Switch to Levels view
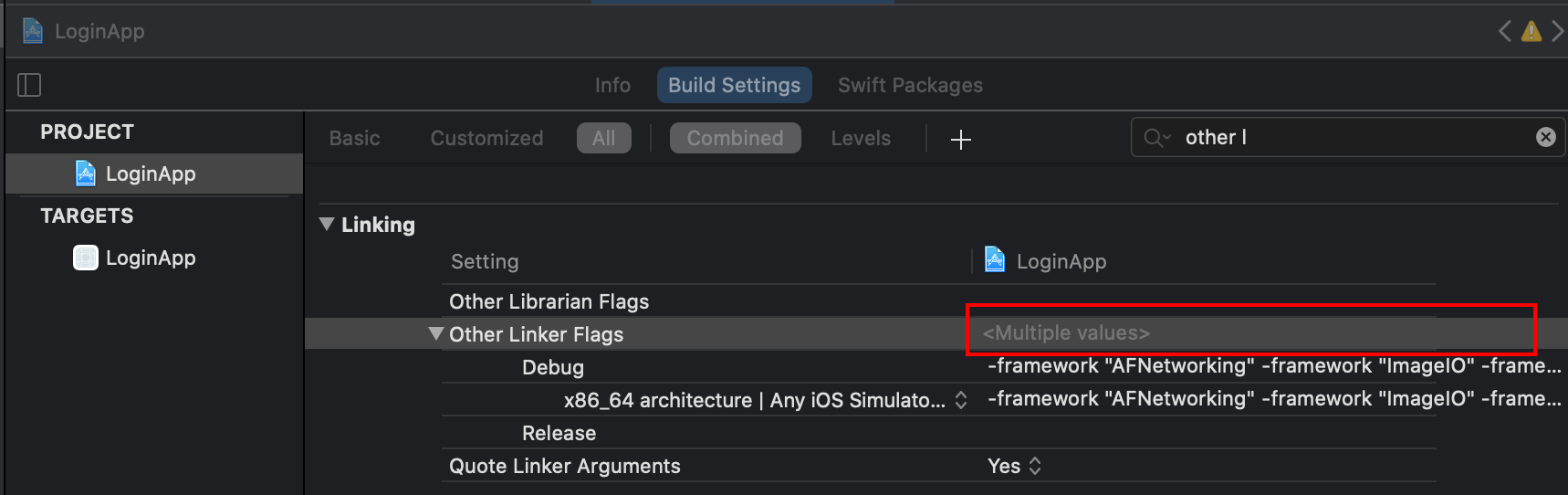Image resolution: width=1568 pixels, height=495 pixels. tap(861, 138)
